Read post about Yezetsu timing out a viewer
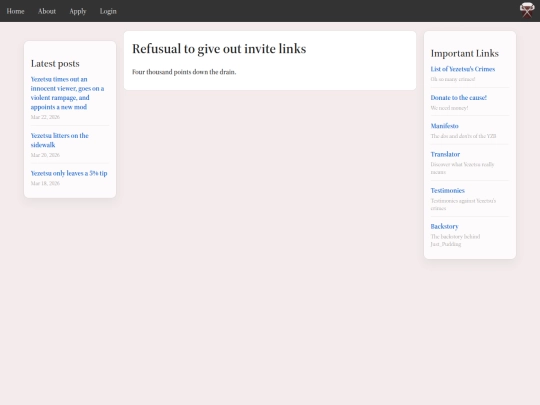The image size is (540, 405). 68,93
